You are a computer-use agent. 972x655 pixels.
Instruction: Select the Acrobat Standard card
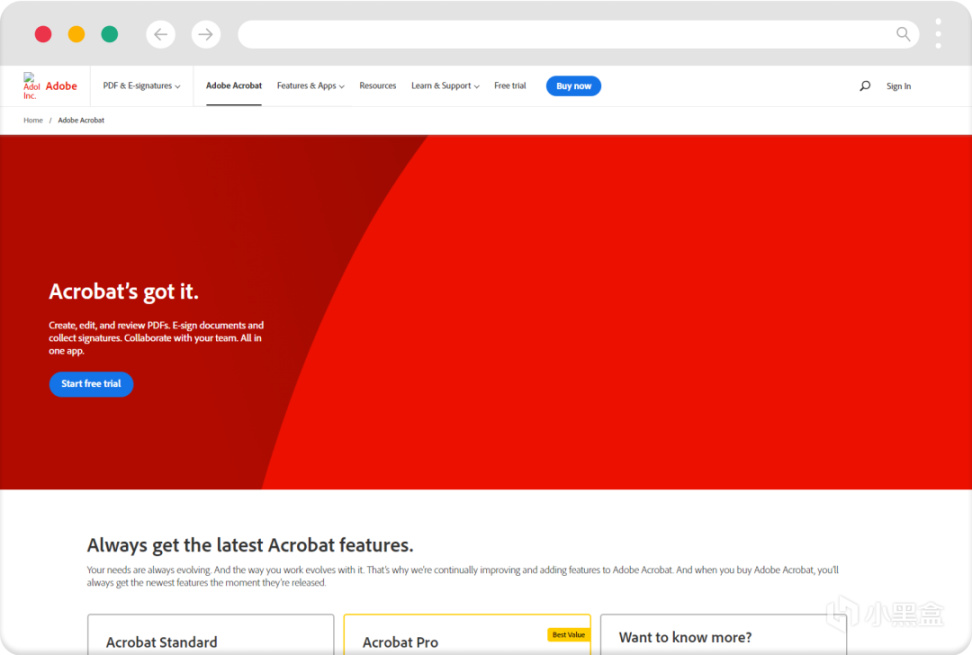pos(211,635)
